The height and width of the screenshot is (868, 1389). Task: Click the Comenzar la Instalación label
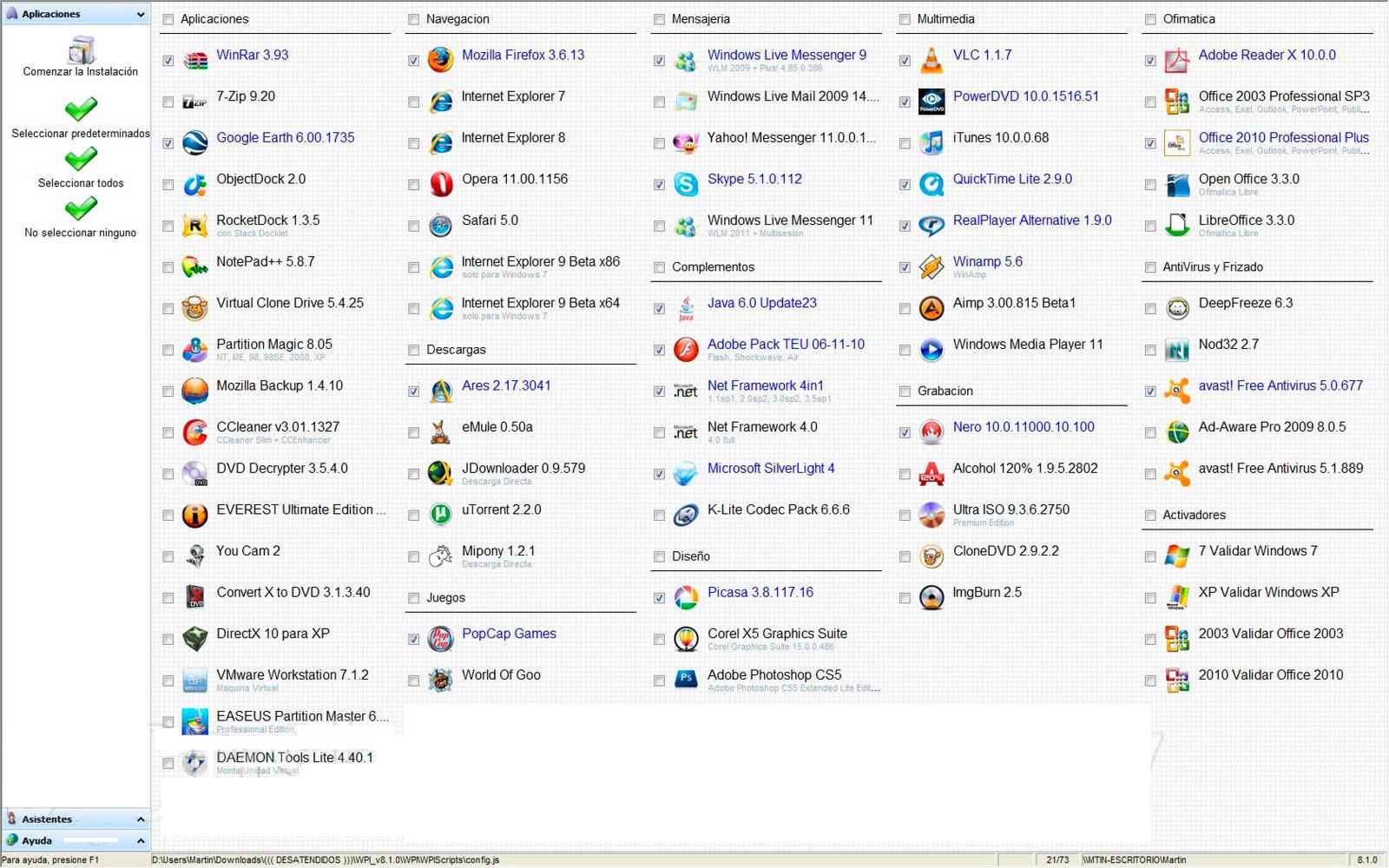(x=81, y=72)
